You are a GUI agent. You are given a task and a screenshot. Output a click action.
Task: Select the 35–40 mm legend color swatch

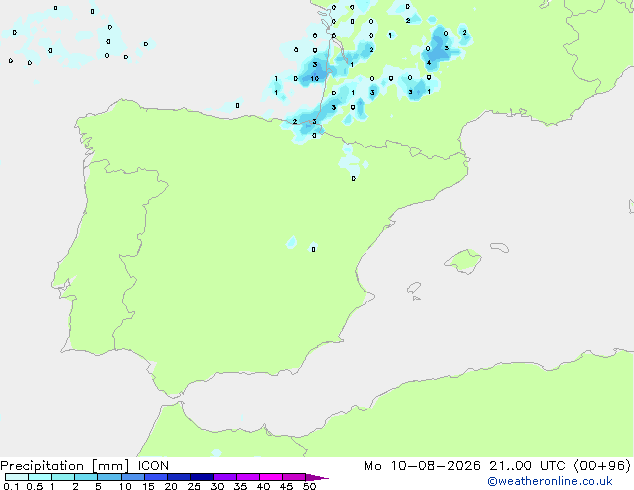[x=248, y=477]
